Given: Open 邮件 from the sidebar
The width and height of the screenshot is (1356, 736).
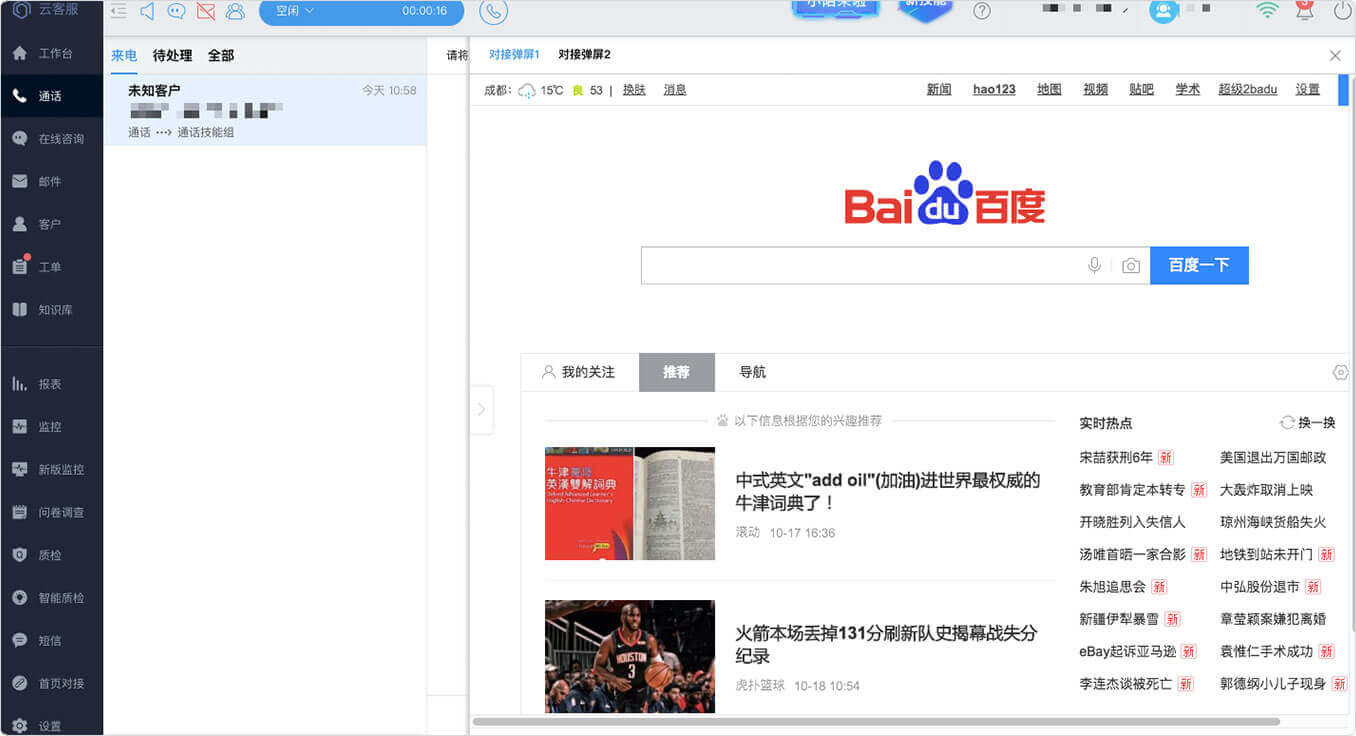Looking at the screenshot, I should [51, 181].
